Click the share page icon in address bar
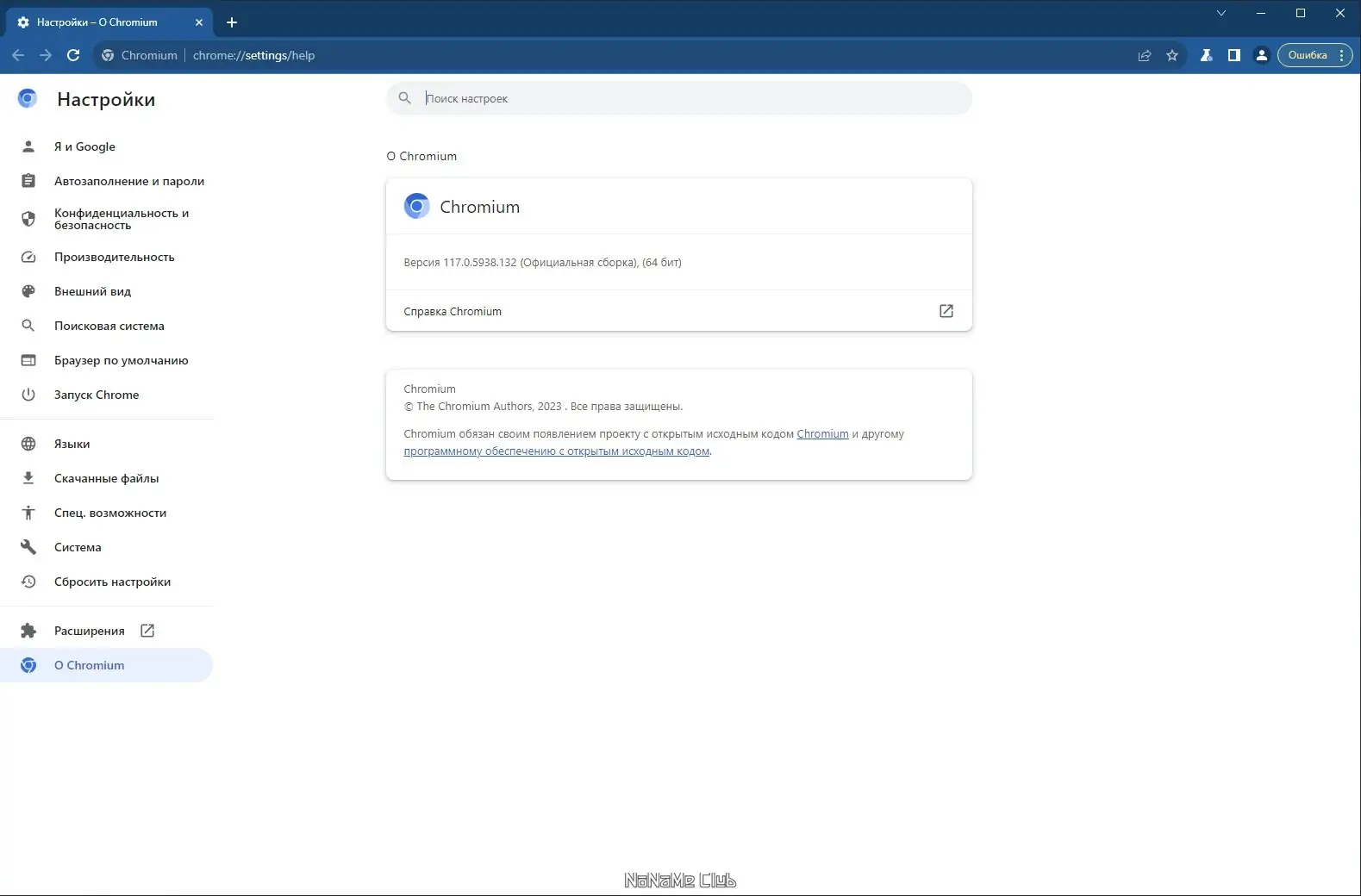 pyautogui.click(x=1145, y=55)
